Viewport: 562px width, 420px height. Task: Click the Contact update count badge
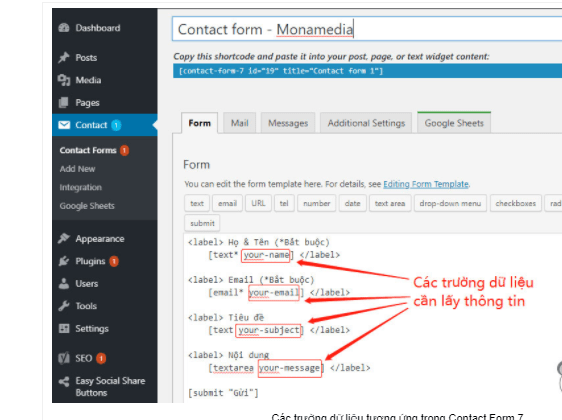pyautogui.click(x=116, y=125)
